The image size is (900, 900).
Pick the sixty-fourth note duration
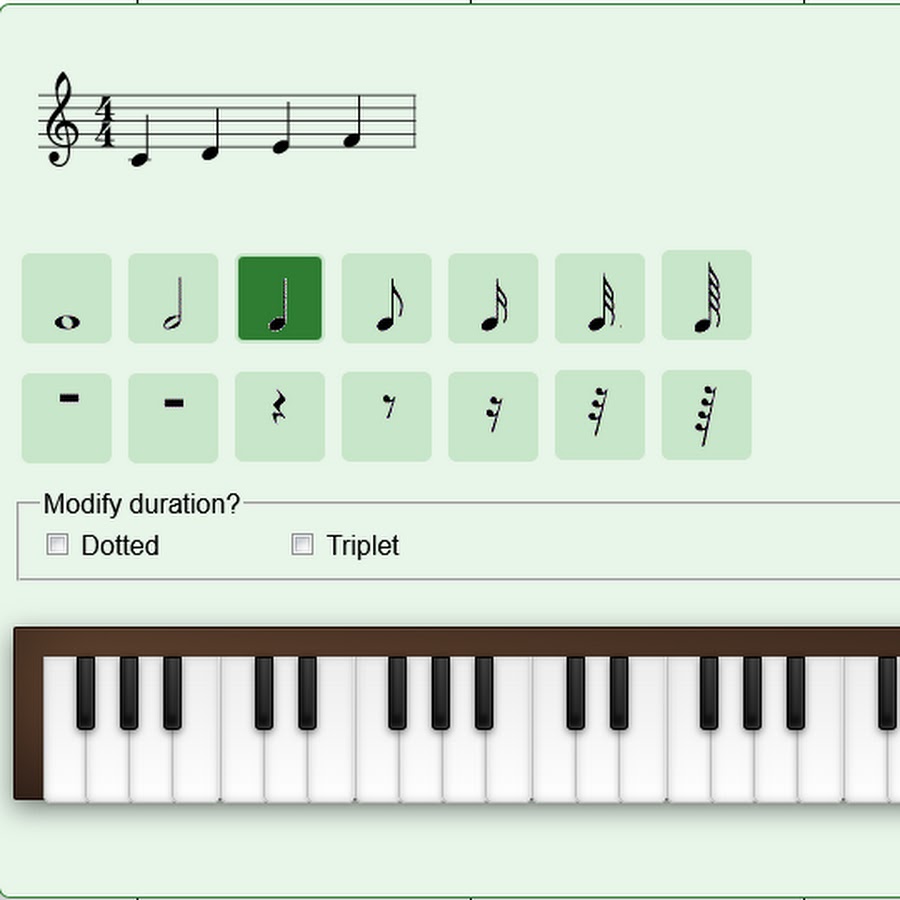click(x=707, y=295)
